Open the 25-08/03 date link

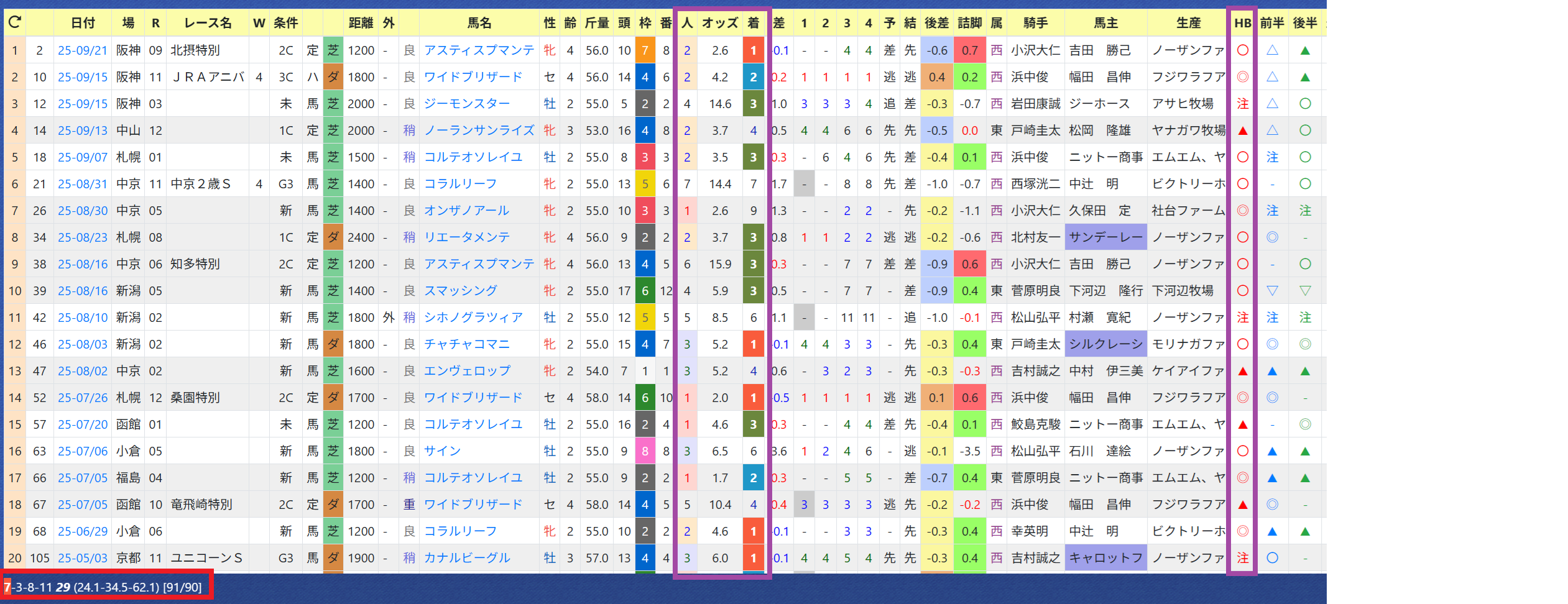point(83,344)
